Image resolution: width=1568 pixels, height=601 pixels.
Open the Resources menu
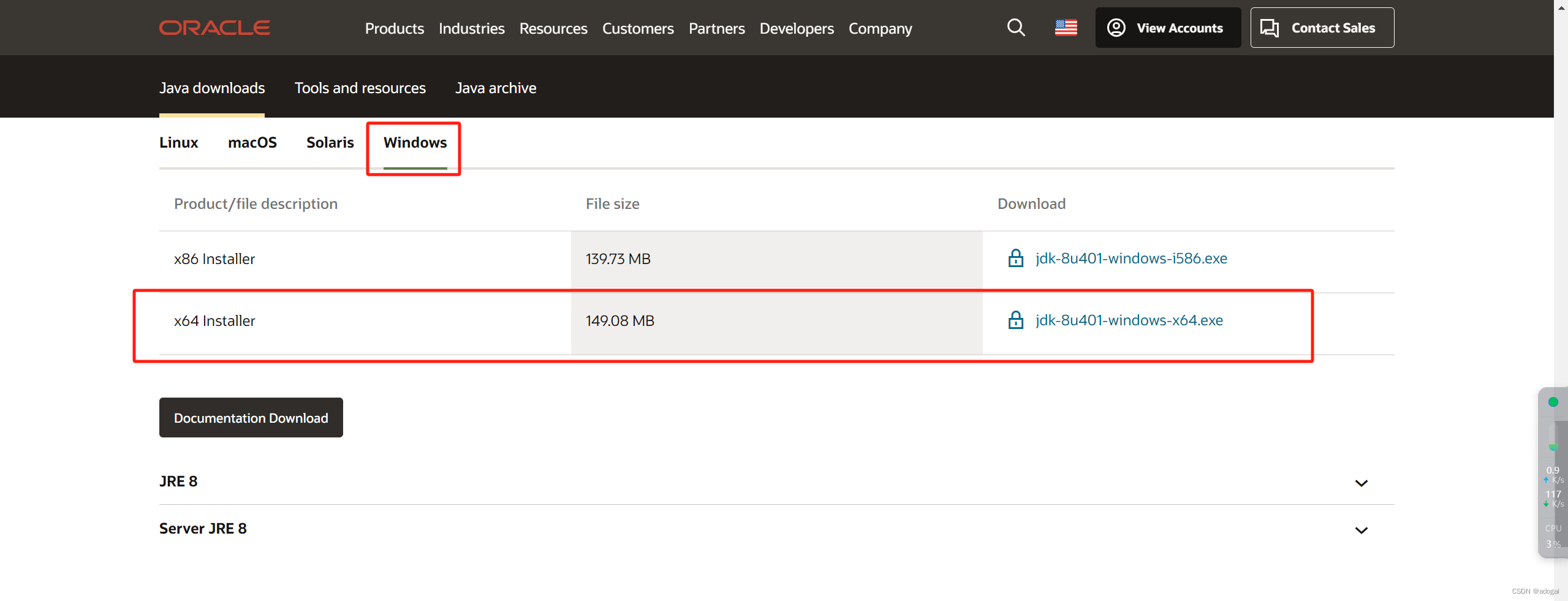click(553, 28)
